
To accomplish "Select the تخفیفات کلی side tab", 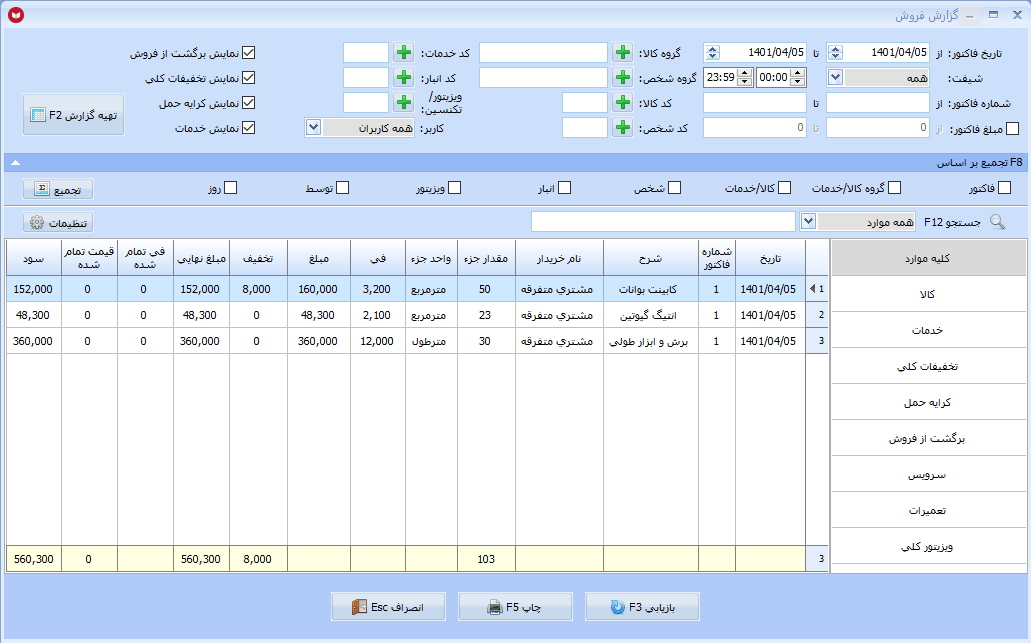I will point(928,366).
